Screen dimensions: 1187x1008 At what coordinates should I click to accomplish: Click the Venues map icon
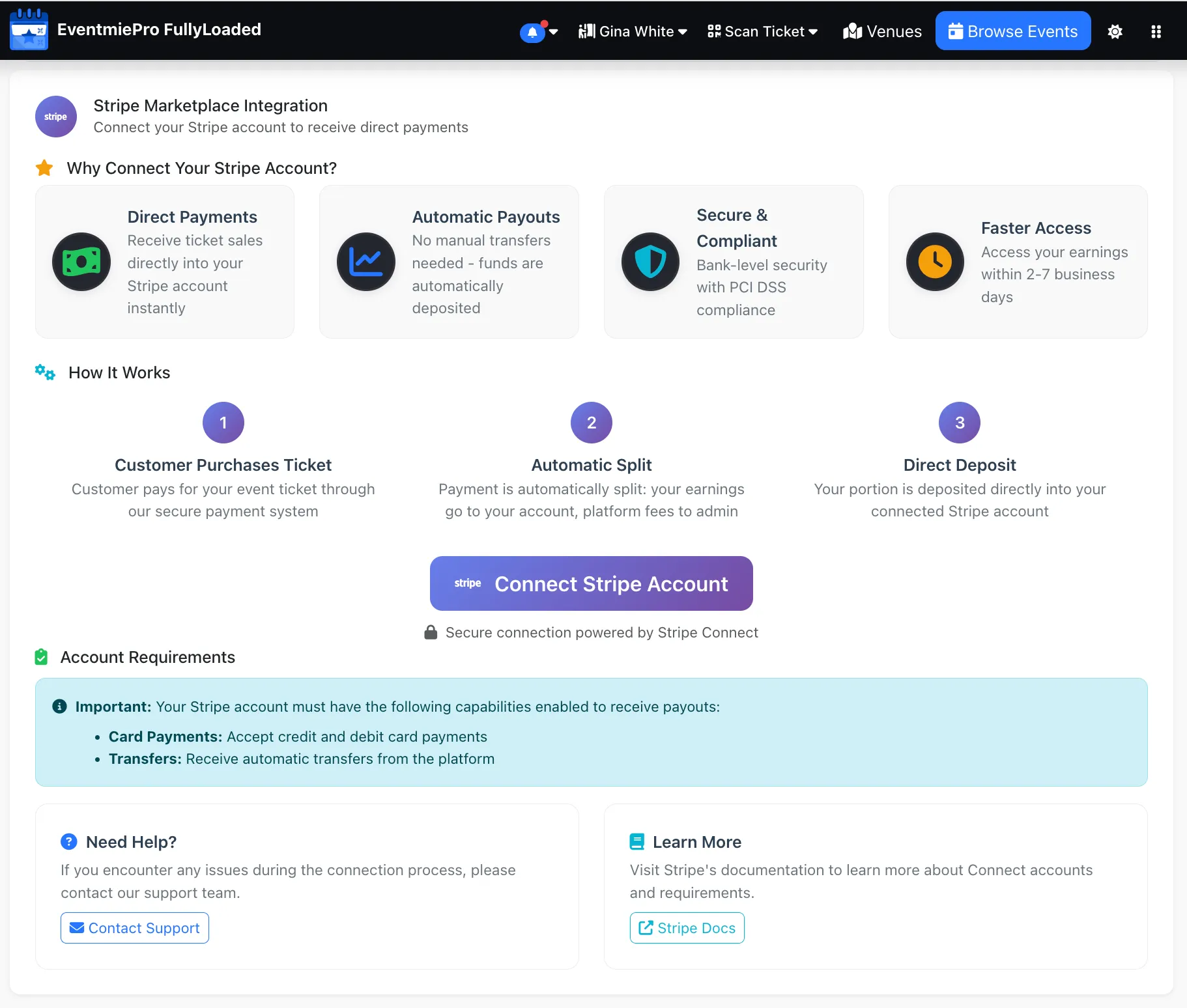[x=852, y=31]
